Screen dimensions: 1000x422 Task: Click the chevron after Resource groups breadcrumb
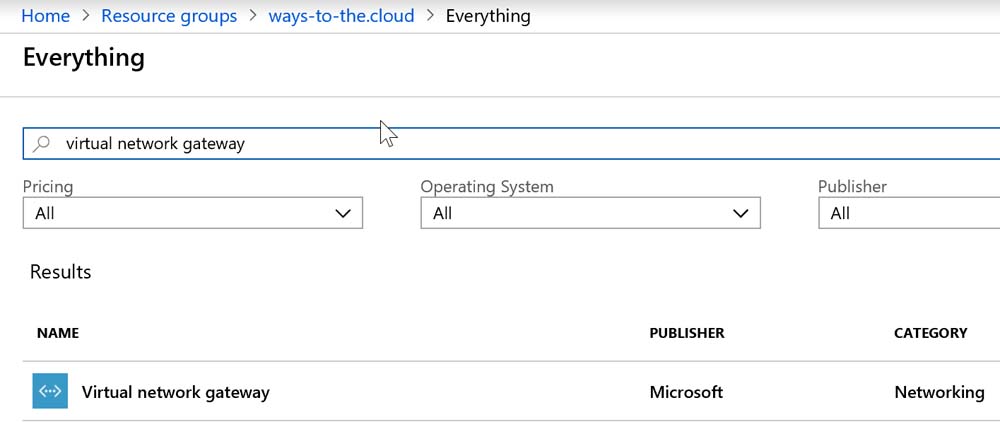click(x=253, y=16)
